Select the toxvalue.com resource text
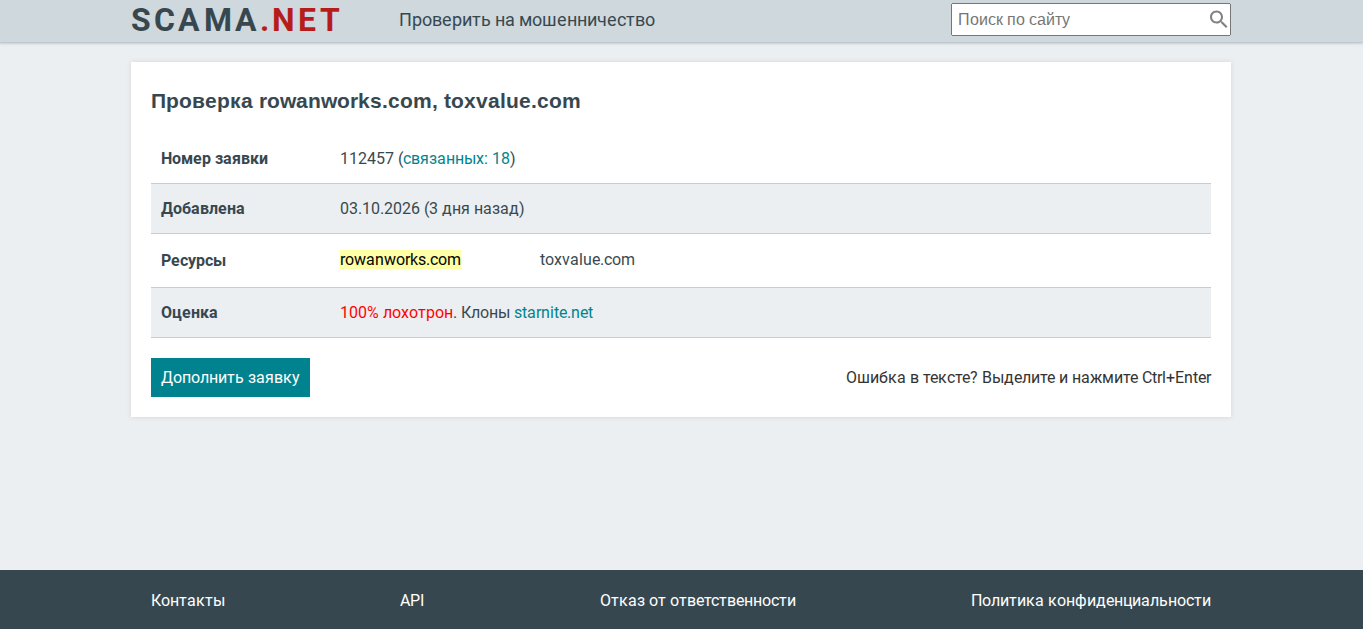 [x=587, y=259]
